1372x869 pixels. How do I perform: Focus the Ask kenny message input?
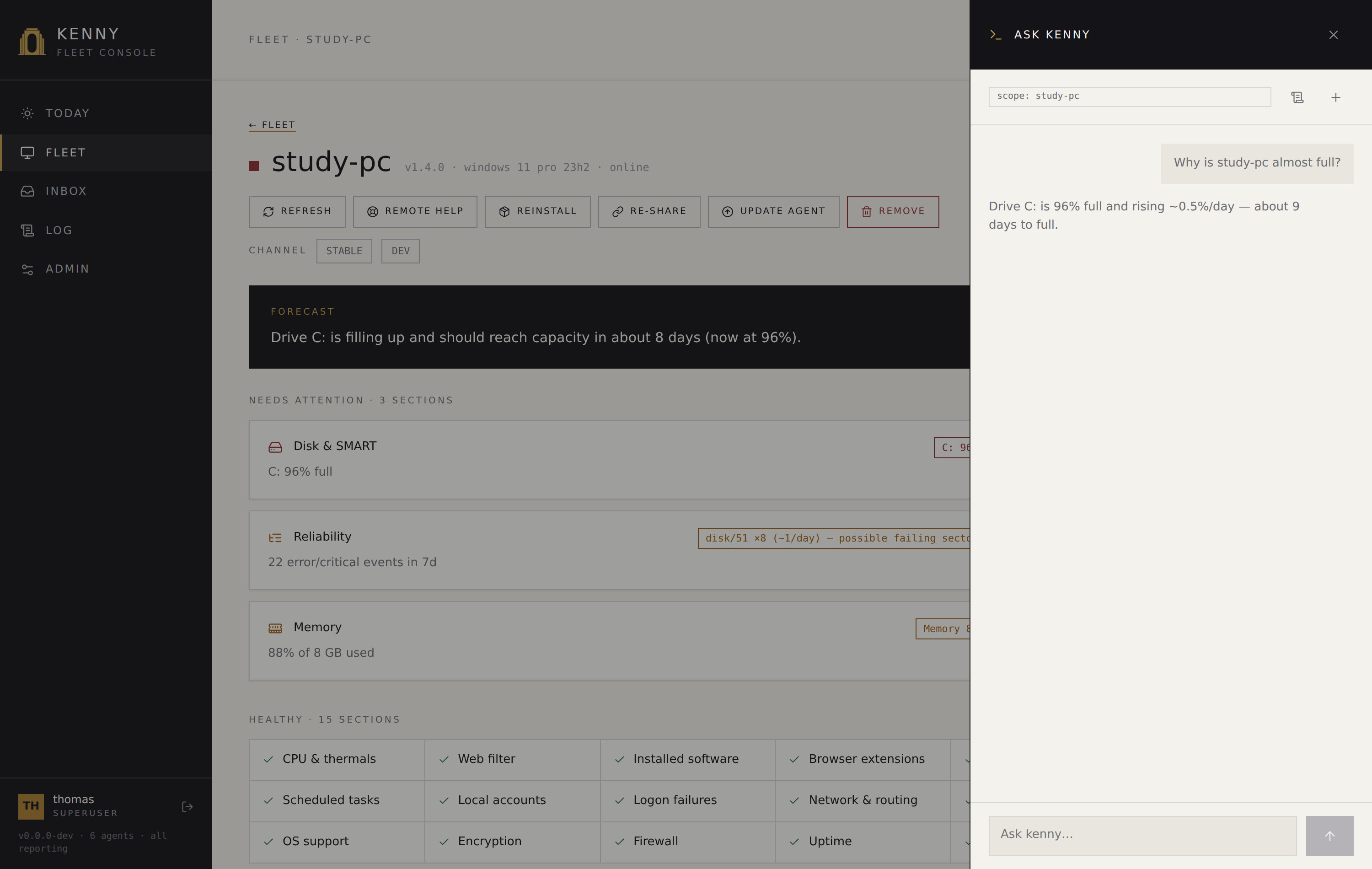click(x=1142, y=835)
